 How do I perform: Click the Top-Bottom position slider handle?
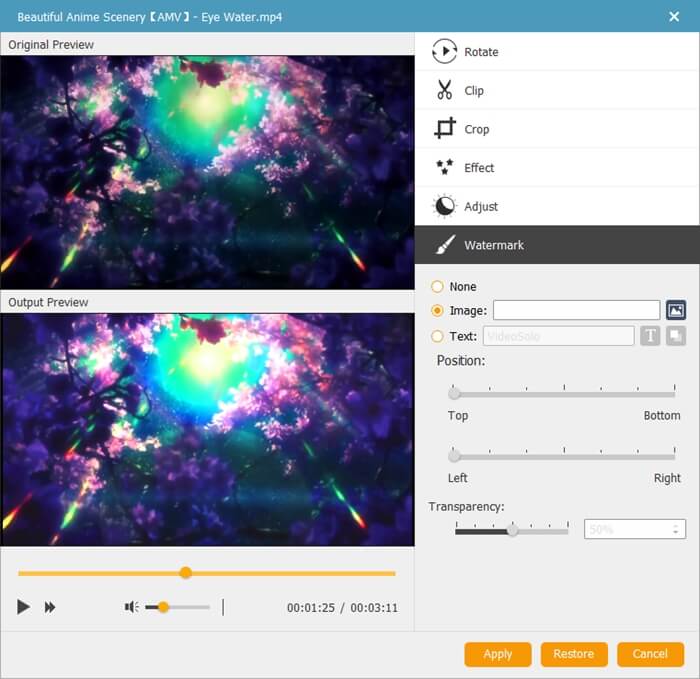454,394
